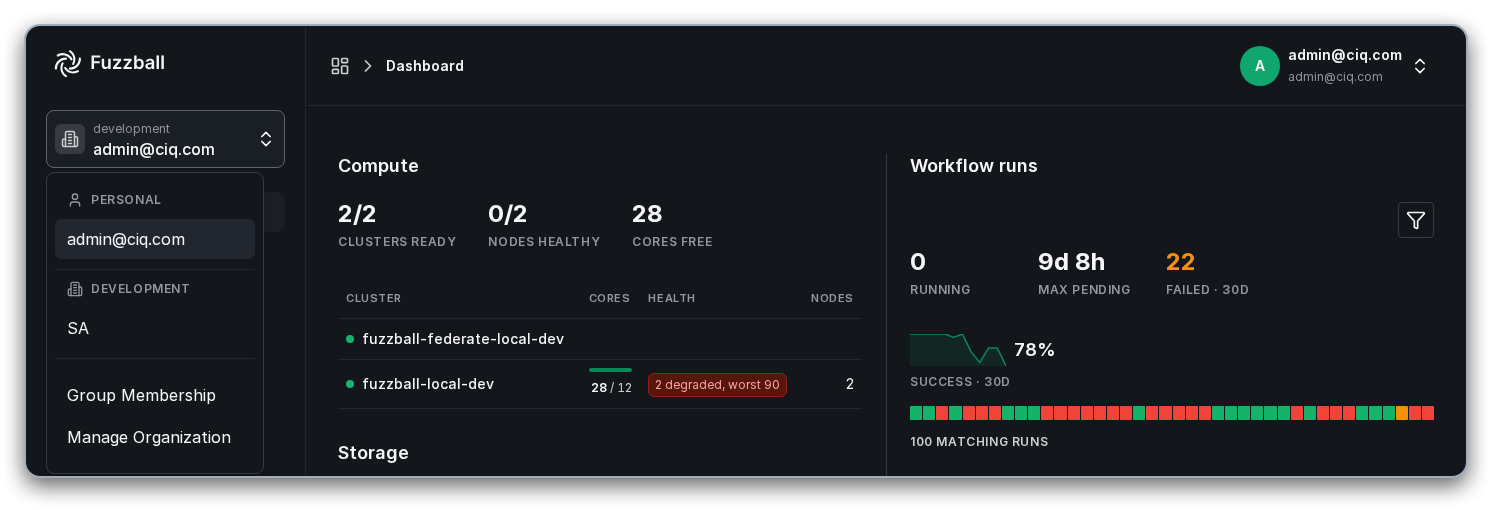
Task: Click the HEALTH column header
Action: pyautogui.click(x=671, y=298)
